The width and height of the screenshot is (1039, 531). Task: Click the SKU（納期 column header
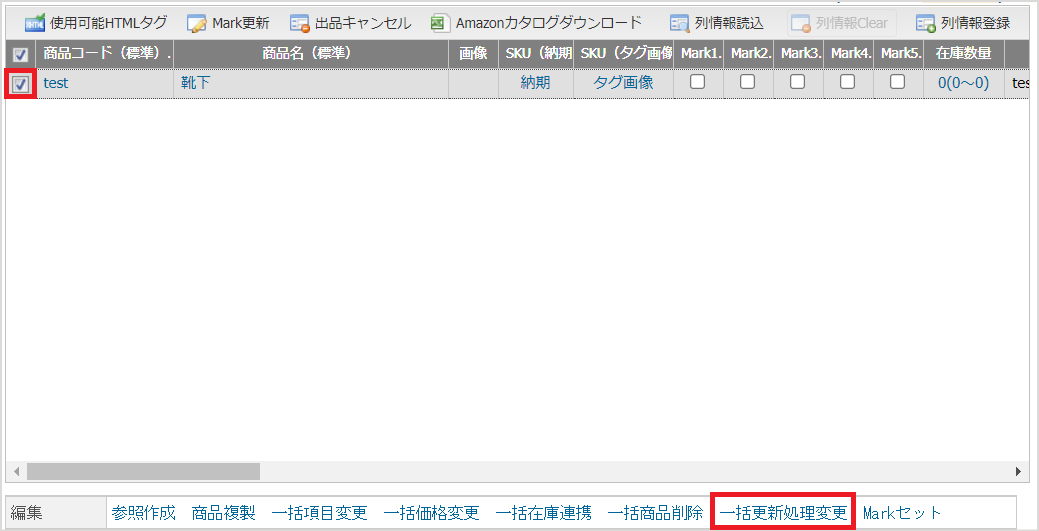pyautogui.click(x=536, y=54)
